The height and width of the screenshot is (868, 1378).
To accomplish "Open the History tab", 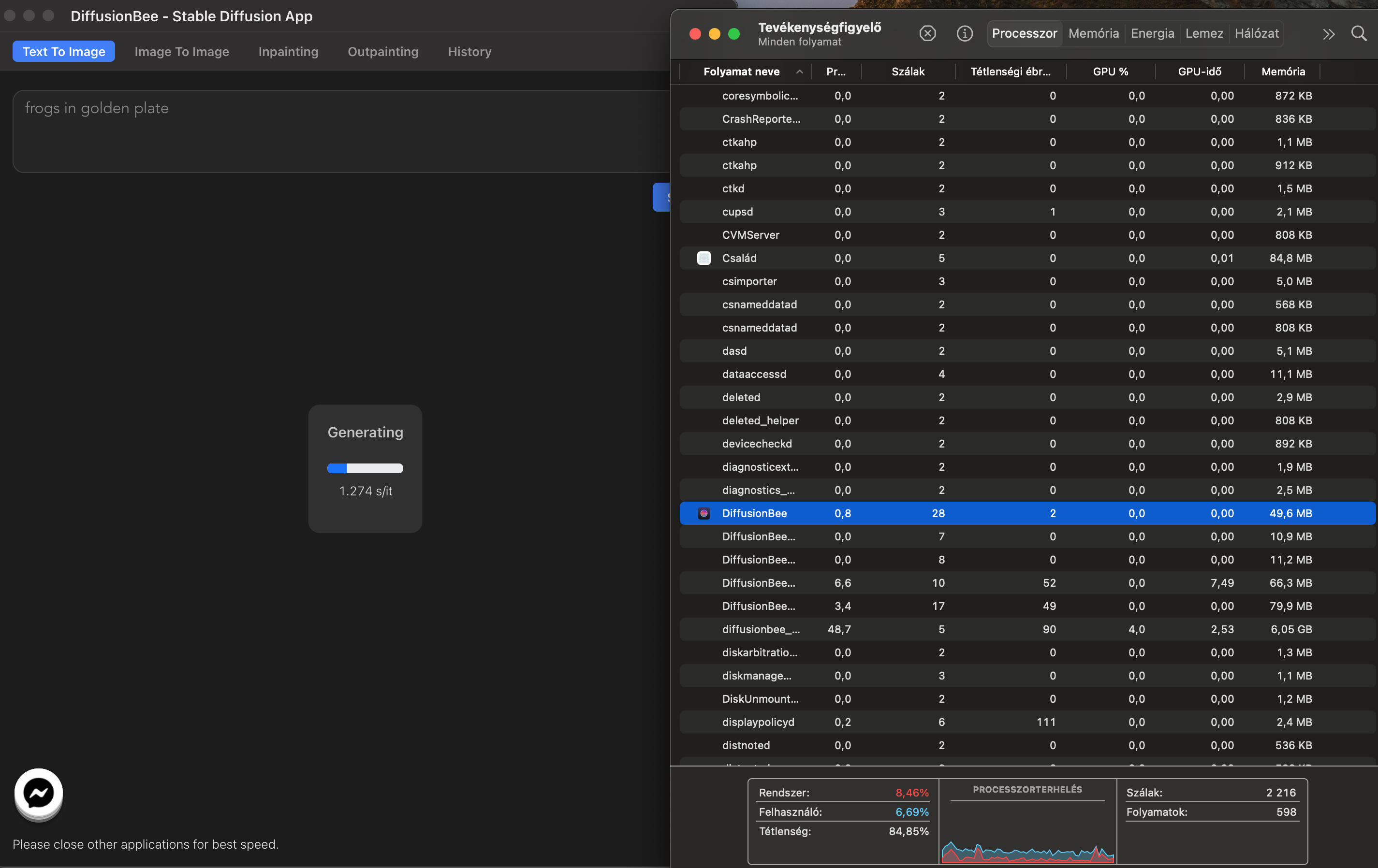I will click(469, 52).
